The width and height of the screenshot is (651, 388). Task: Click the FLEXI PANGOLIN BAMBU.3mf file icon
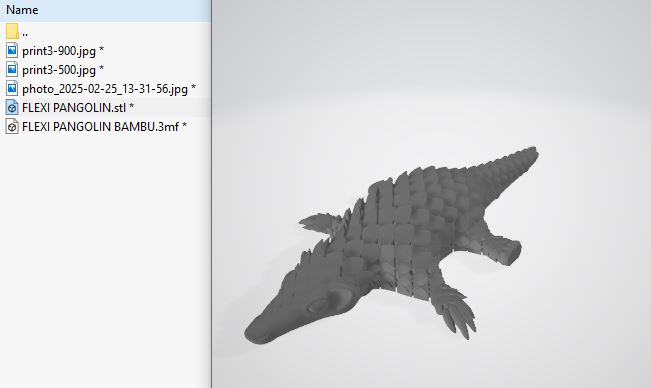(x=12, y=127)
